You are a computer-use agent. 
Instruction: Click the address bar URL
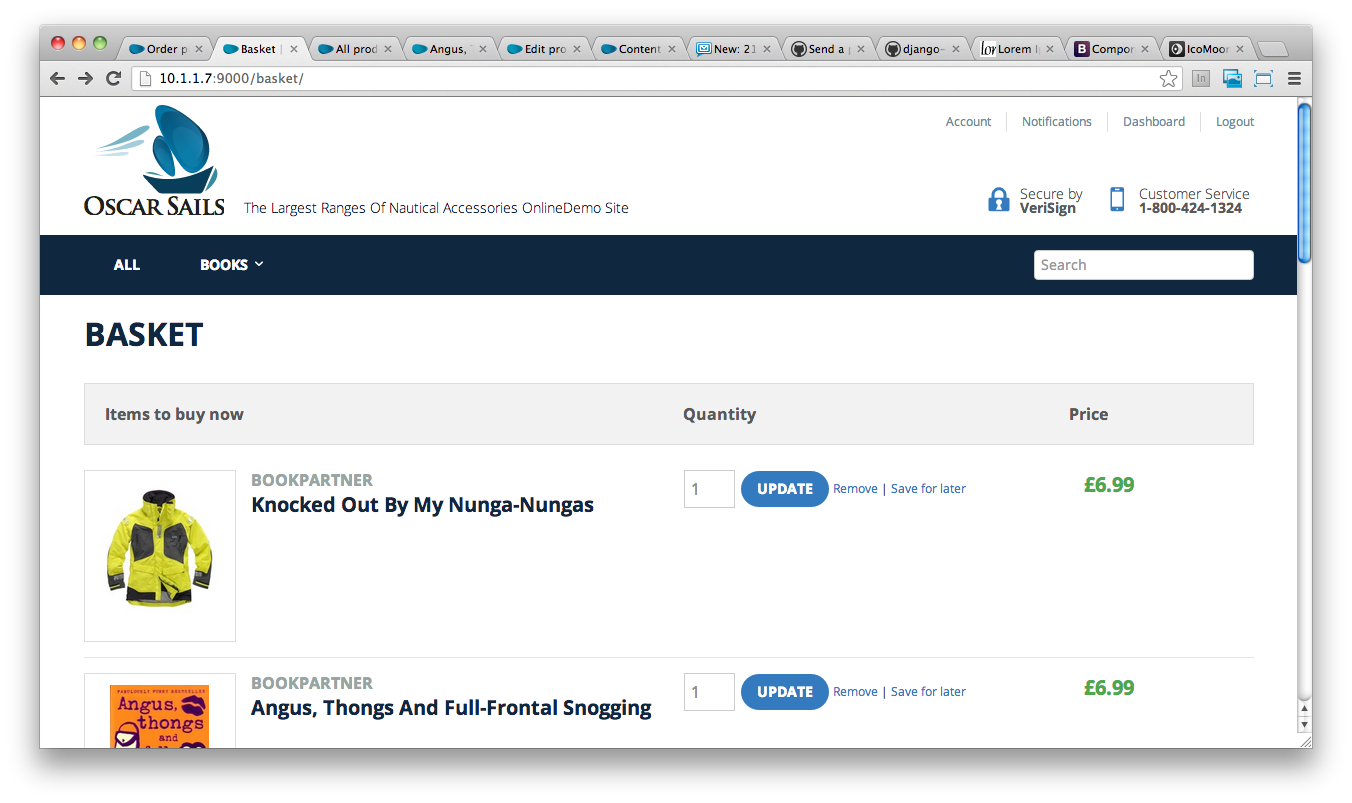pos(231,78)
